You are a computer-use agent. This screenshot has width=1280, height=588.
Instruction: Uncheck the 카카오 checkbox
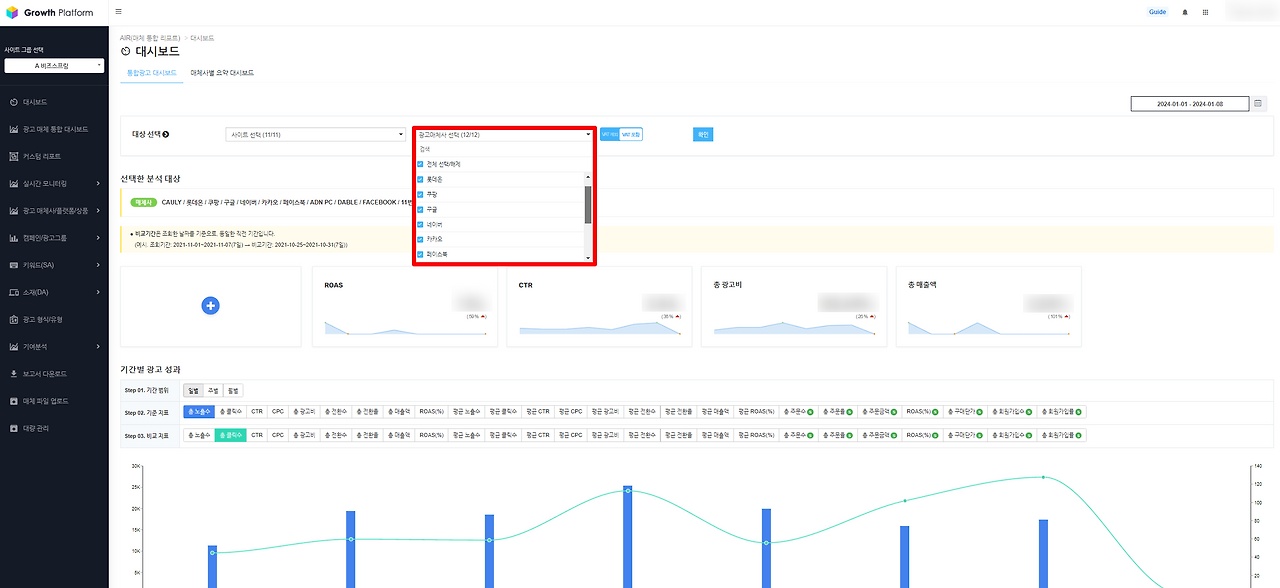click(421, 239)
